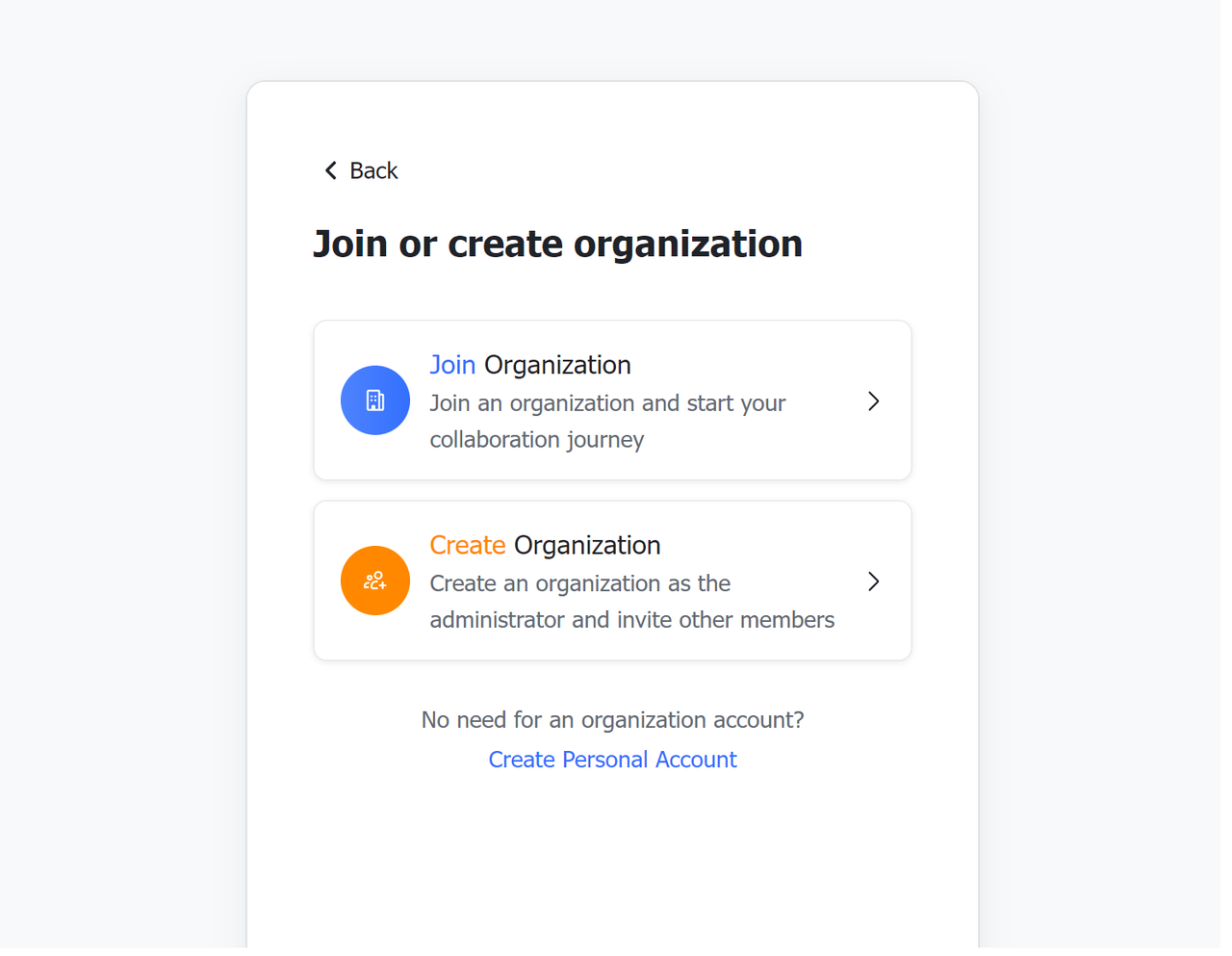Click the orange word Create in the card title
The width and height of the screenshot is (1232, 956).
click(x=467, y=546)
